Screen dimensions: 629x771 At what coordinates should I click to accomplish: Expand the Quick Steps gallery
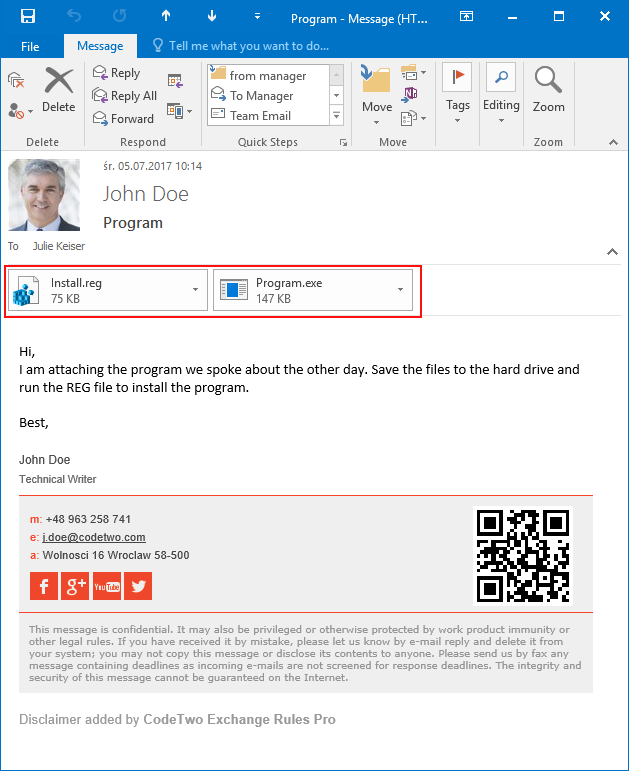pos(336,116)
